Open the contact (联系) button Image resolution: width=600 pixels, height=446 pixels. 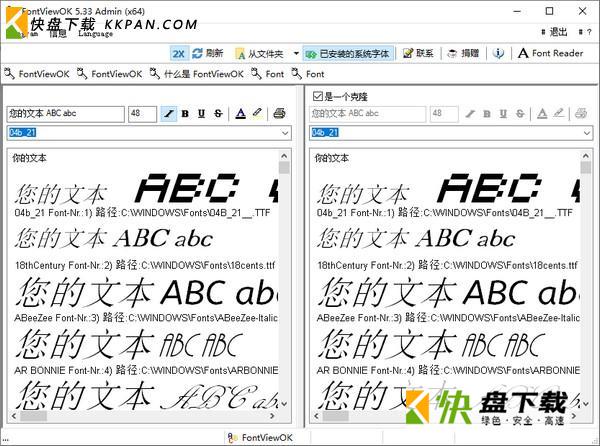pos(418,53)
